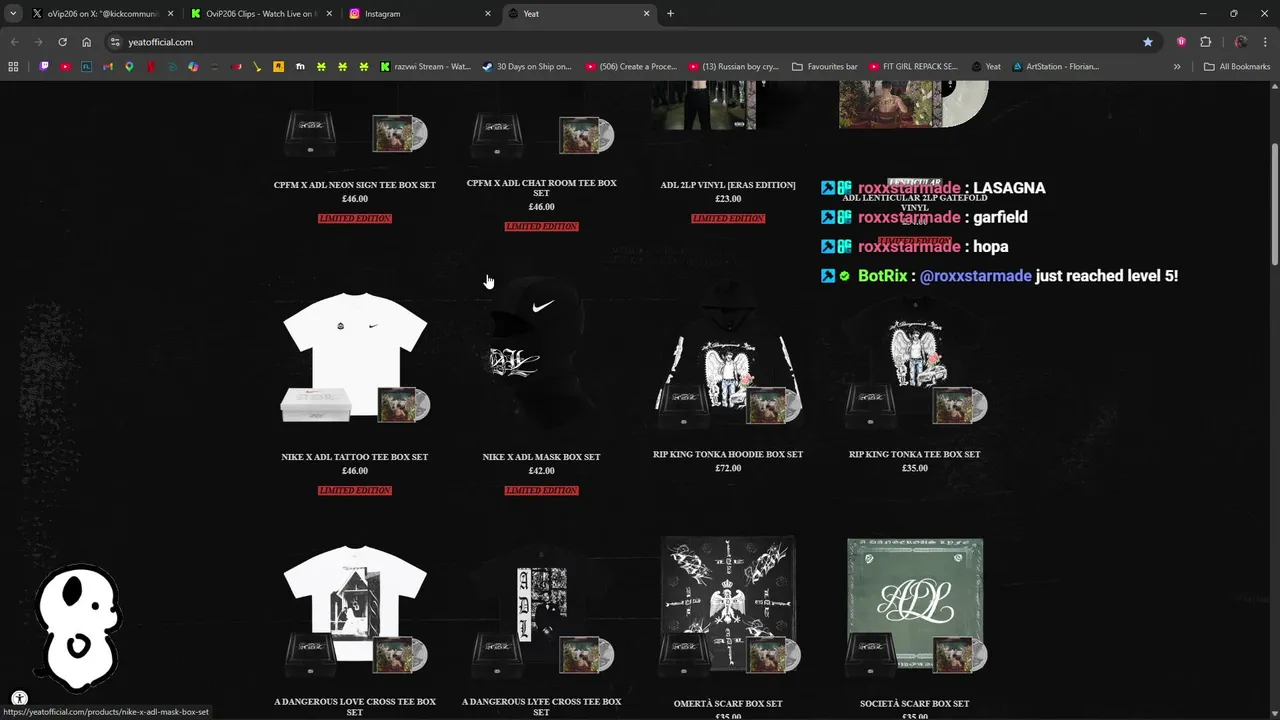Viewport: 1280px width, 720px height.
Task: Open the tab search dropdown
Action: tap(13, 14)
